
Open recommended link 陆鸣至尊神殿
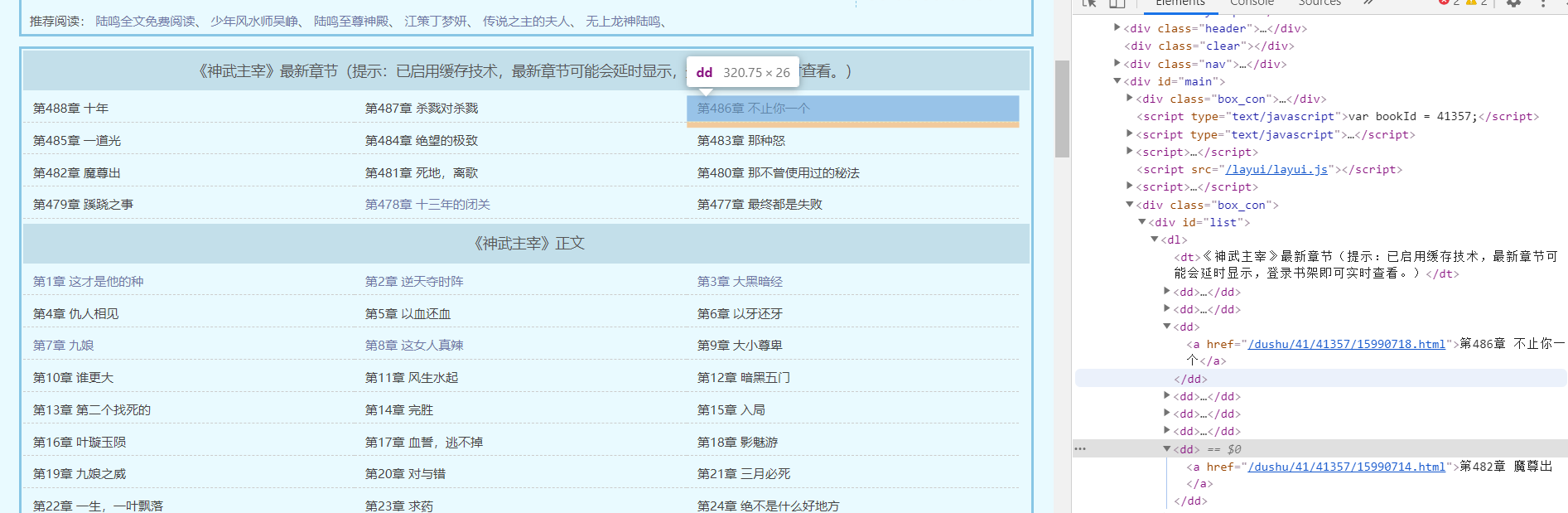pos(351,22)
